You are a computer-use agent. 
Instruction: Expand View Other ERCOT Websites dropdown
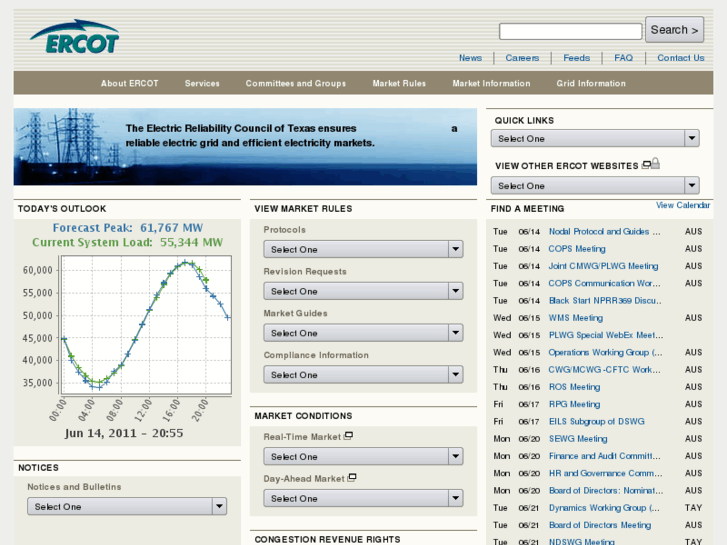click(595, 186)
